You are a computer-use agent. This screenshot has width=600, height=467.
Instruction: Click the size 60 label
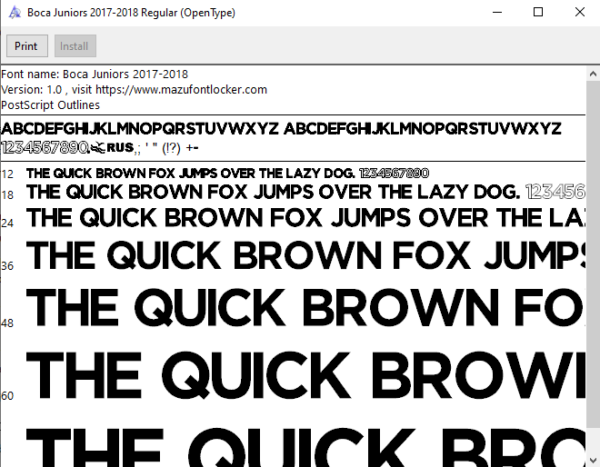coord(7,395)
